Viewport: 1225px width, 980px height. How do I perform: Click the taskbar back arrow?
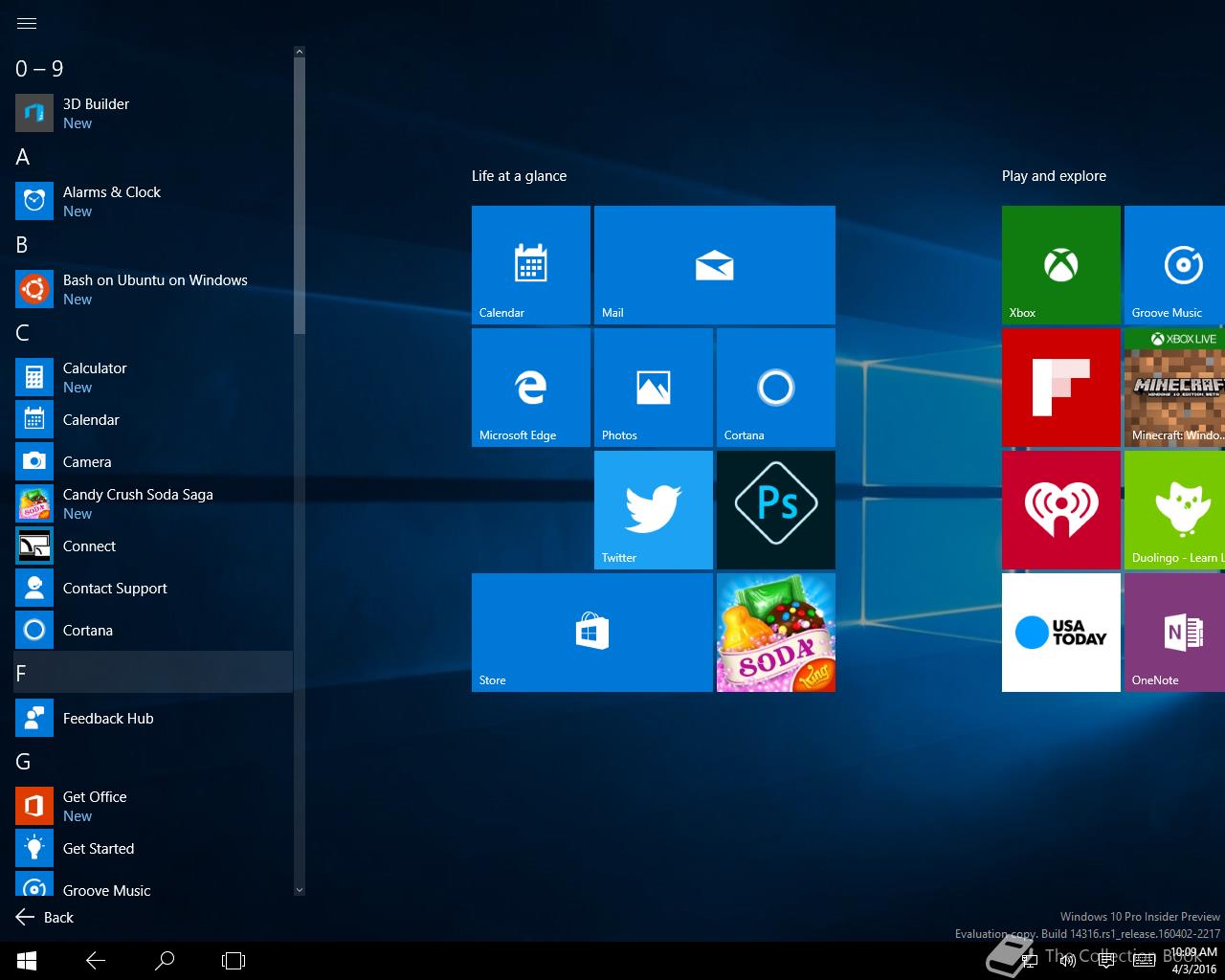pos(96,961)
